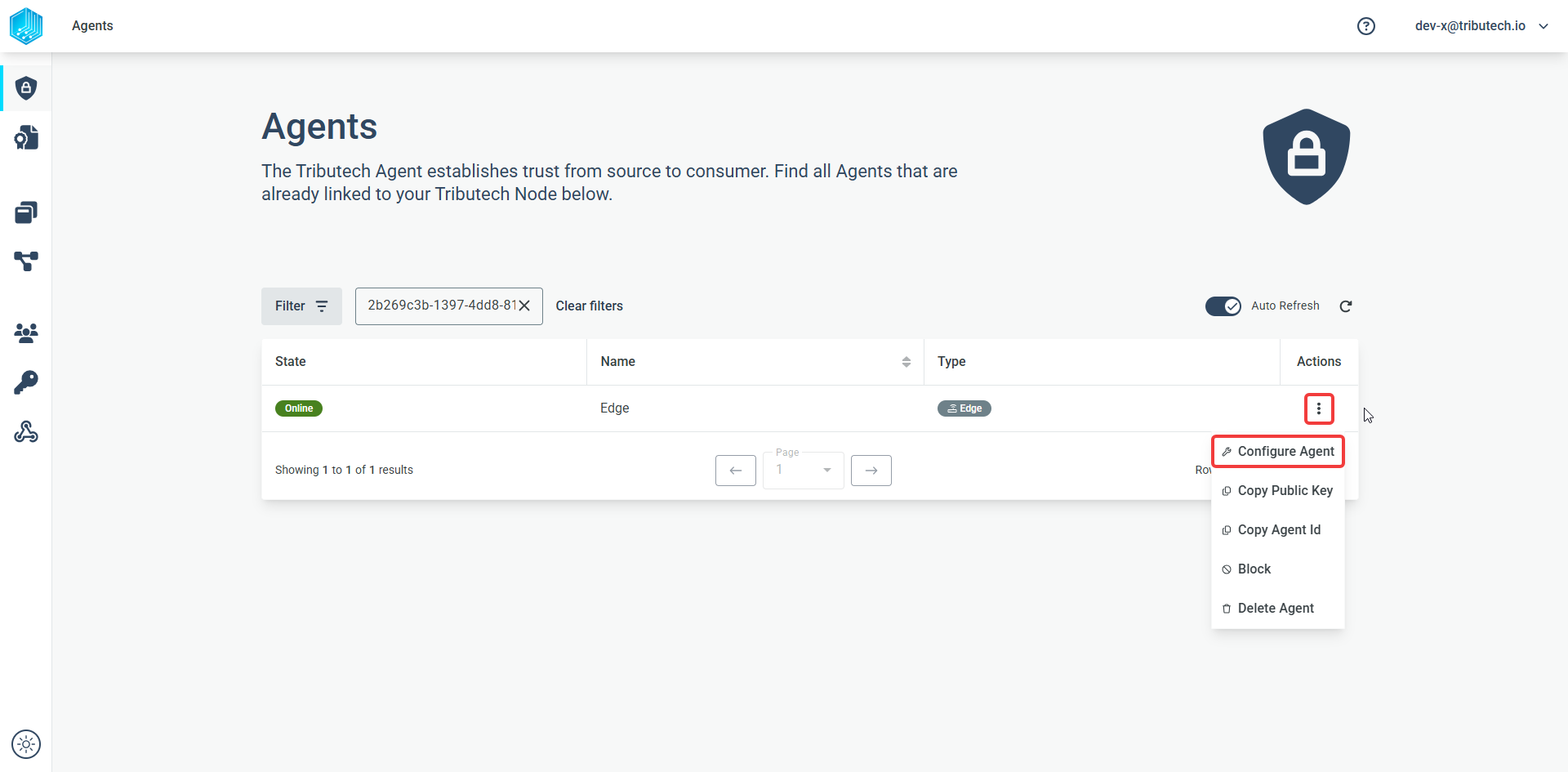Open the stacked cards sidebar icon

tap(26, 212)
